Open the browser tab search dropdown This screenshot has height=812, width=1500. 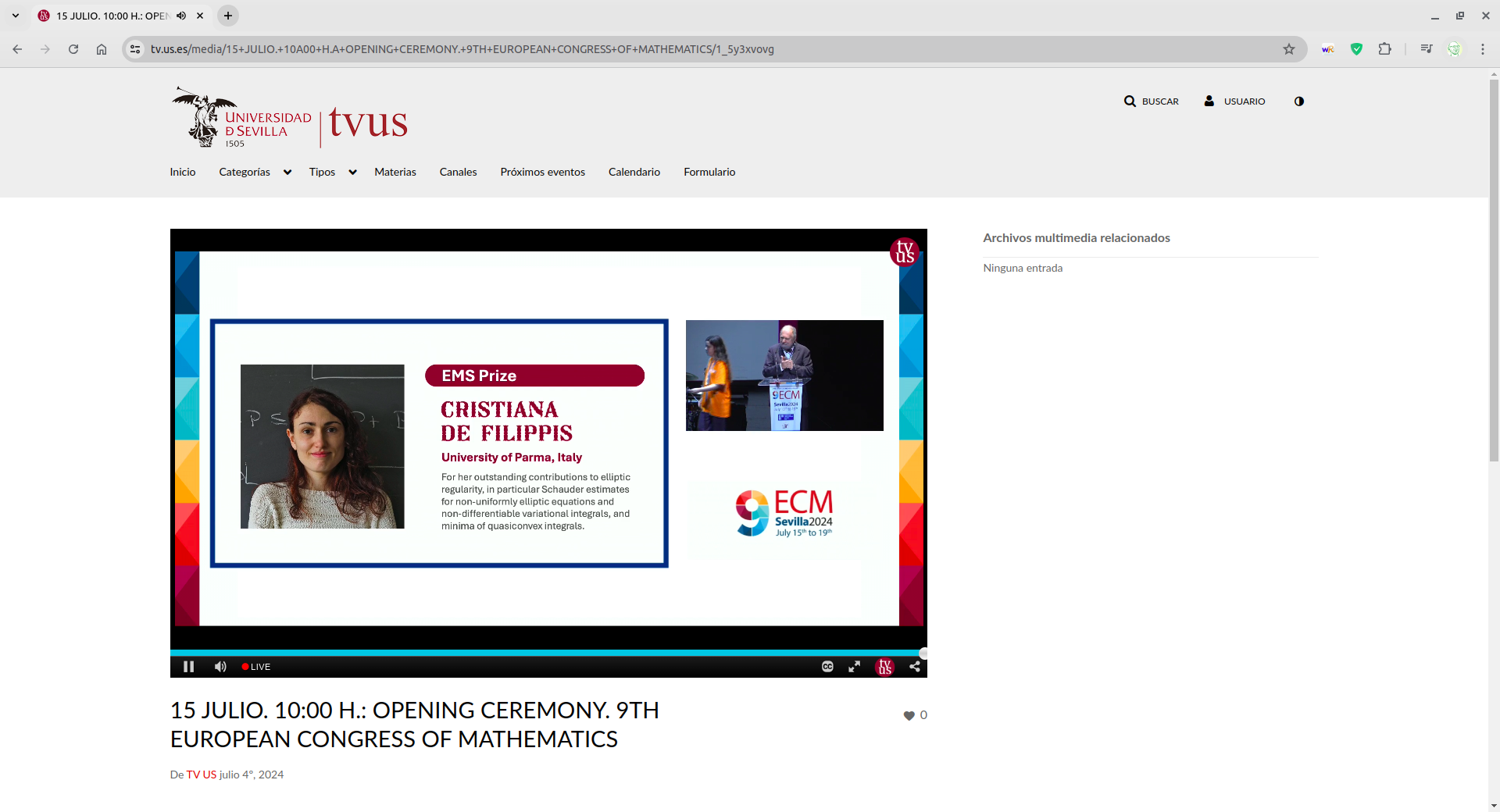coord(16,16)
